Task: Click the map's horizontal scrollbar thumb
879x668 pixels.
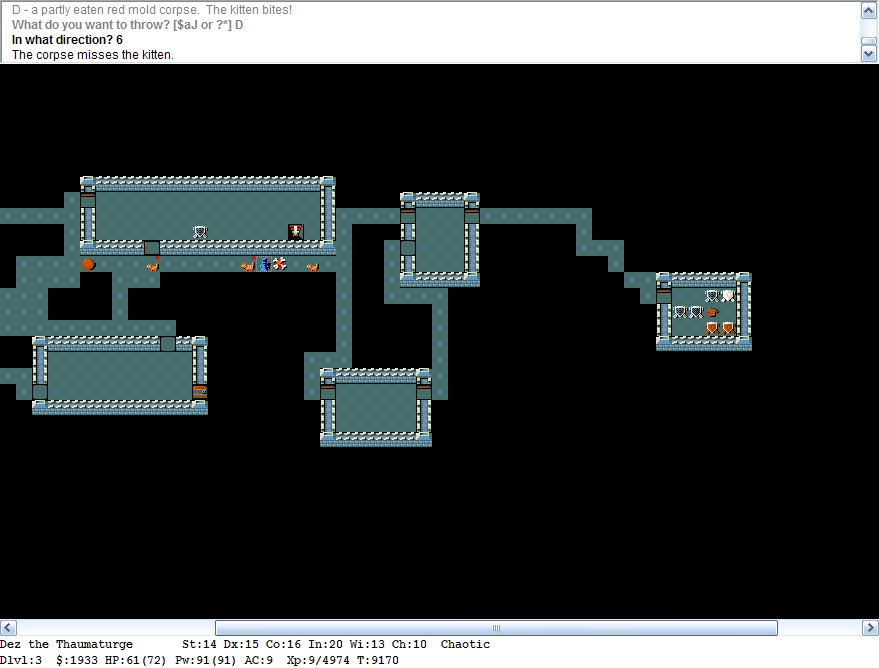Action: click(496, 628)
